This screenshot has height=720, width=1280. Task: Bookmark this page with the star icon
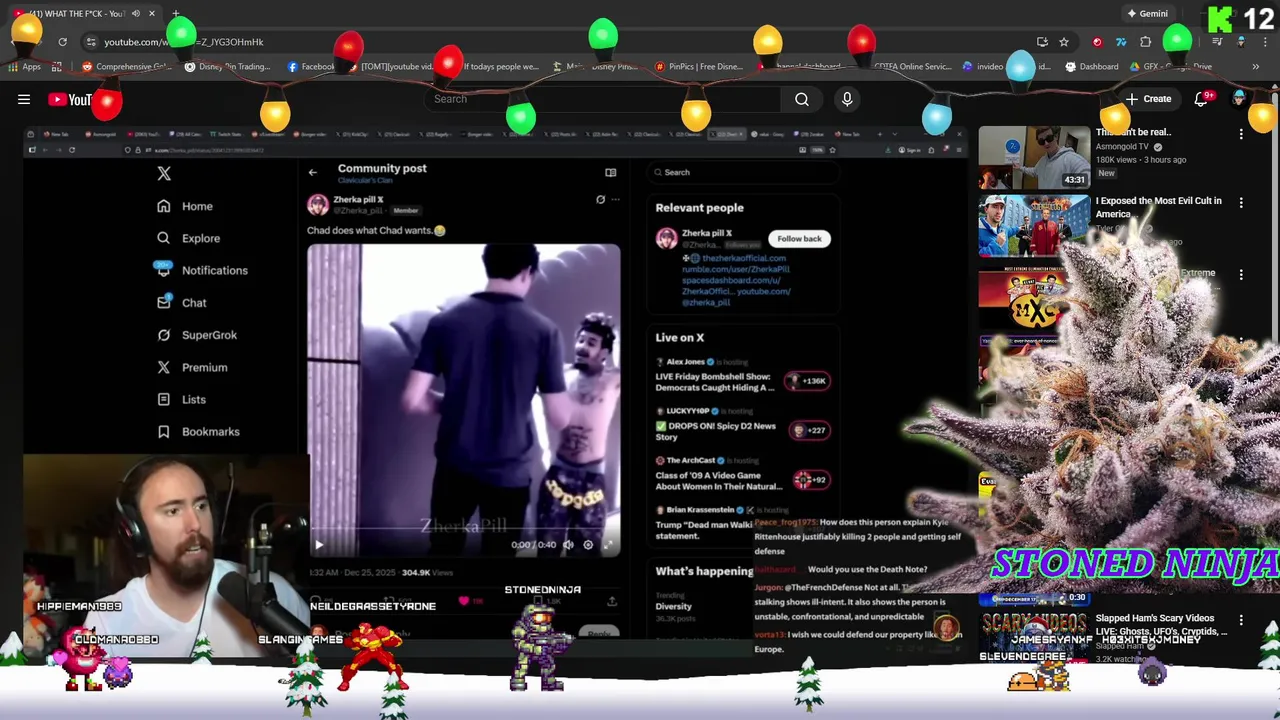(1064, 42)
